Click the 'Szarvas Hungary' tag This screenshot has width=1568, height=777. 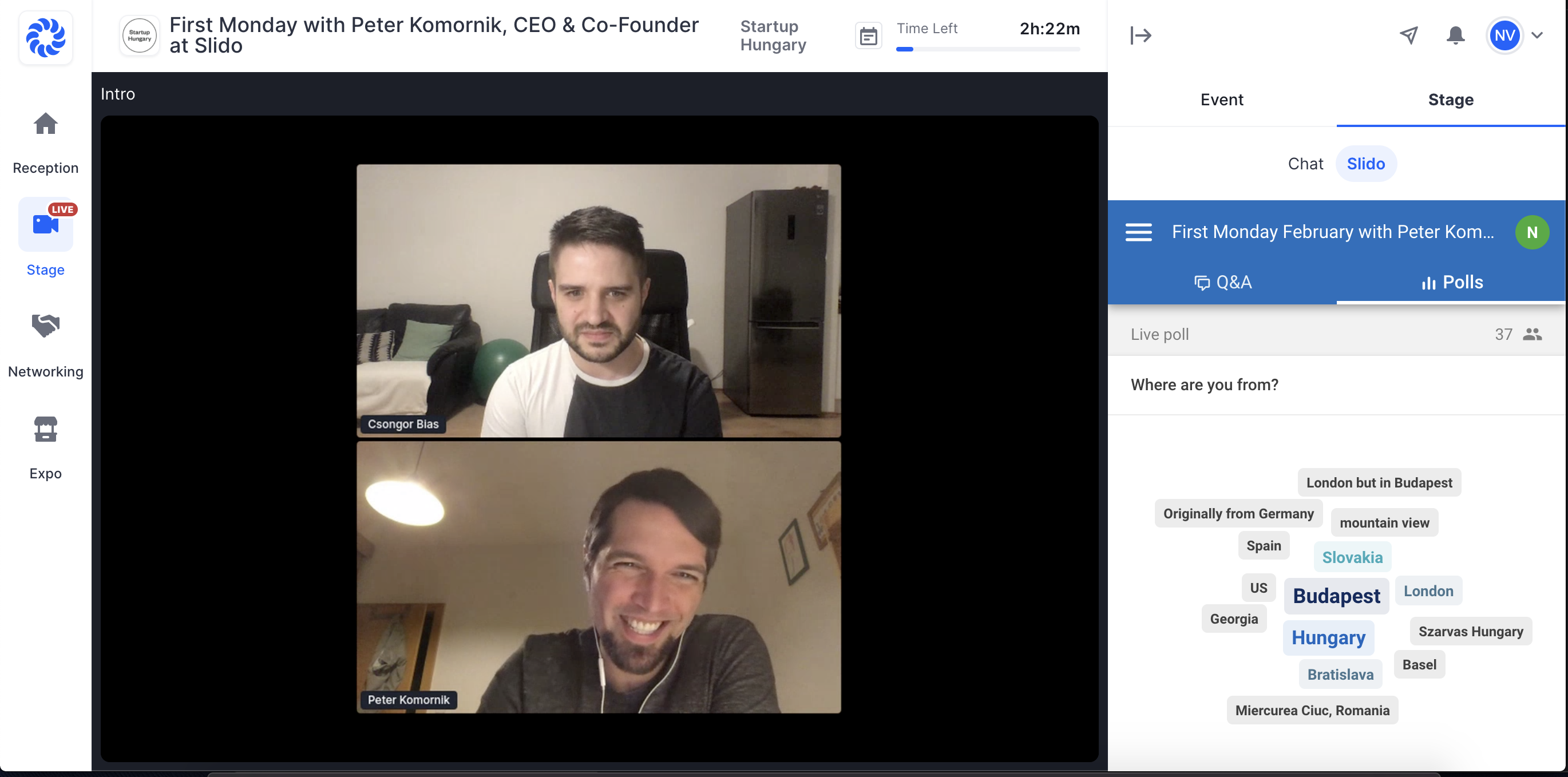click(x=1470, y=631)
